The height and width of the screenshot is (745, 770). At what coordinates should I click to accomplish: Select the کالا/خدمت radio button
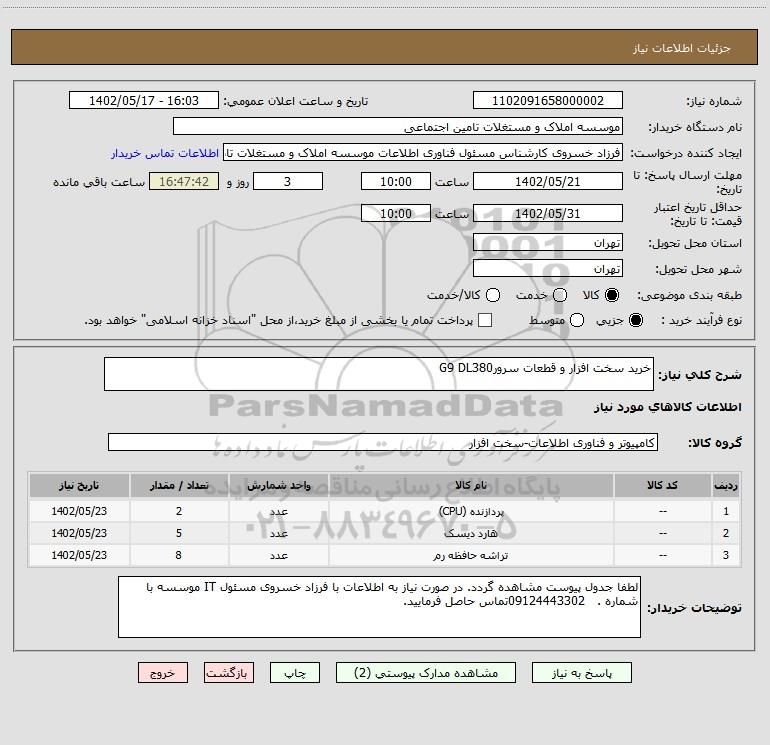tap(493, 295)
